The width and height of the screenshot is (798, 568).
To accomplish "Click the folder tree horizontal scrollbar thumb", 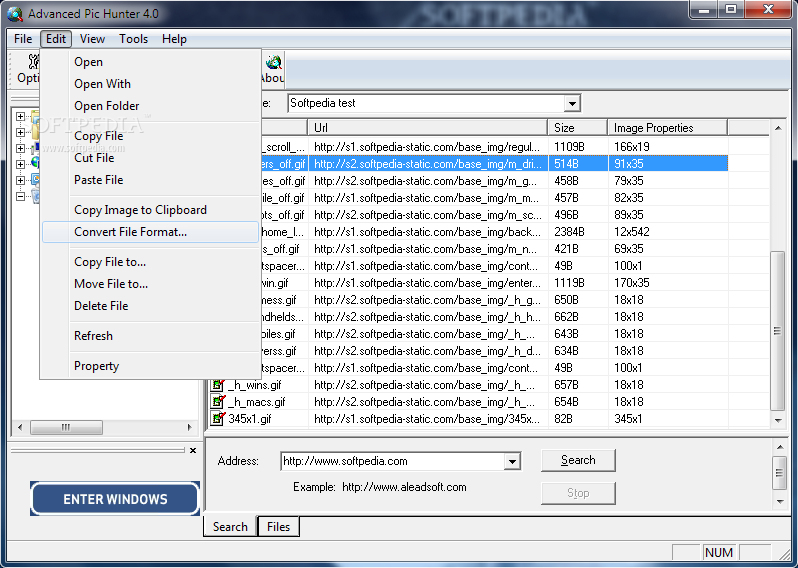I will click(66, 427).
